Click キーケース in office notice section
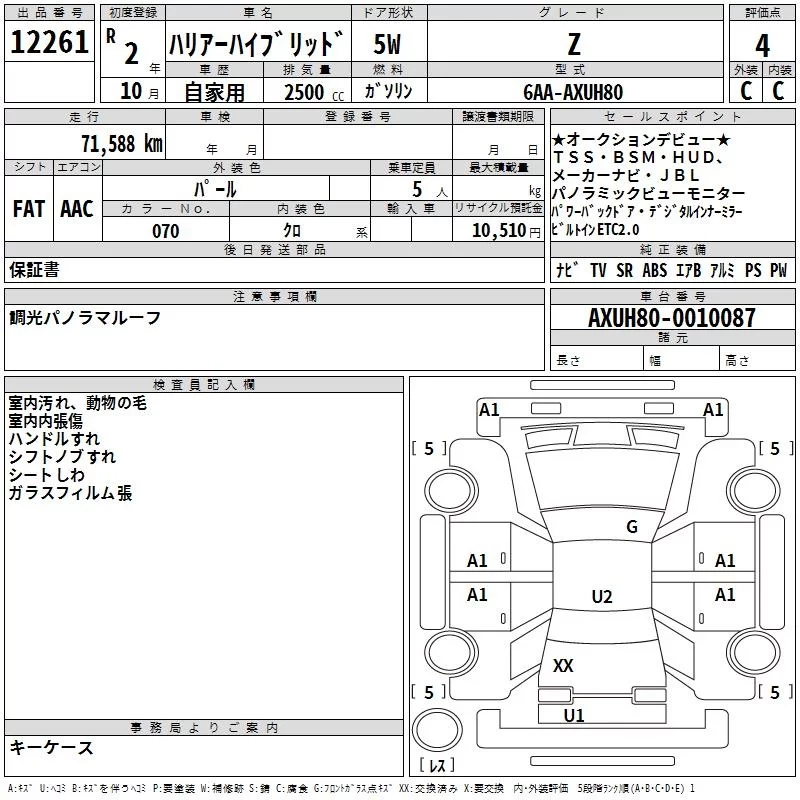This screenshot has height=800, width=800. pyautogui.click(x=52, y=747)
